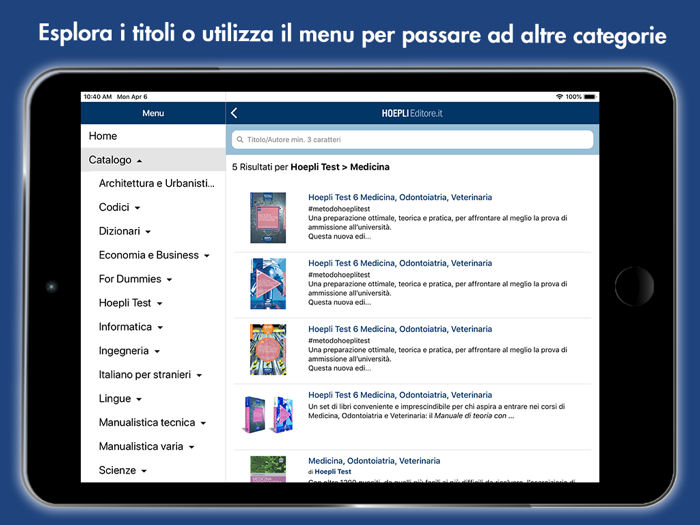This screenshot has width=700, height=525.
Task: Click the '5 Risultati per Hoepli Test > Medicina' text
Action: coord(311,167)
